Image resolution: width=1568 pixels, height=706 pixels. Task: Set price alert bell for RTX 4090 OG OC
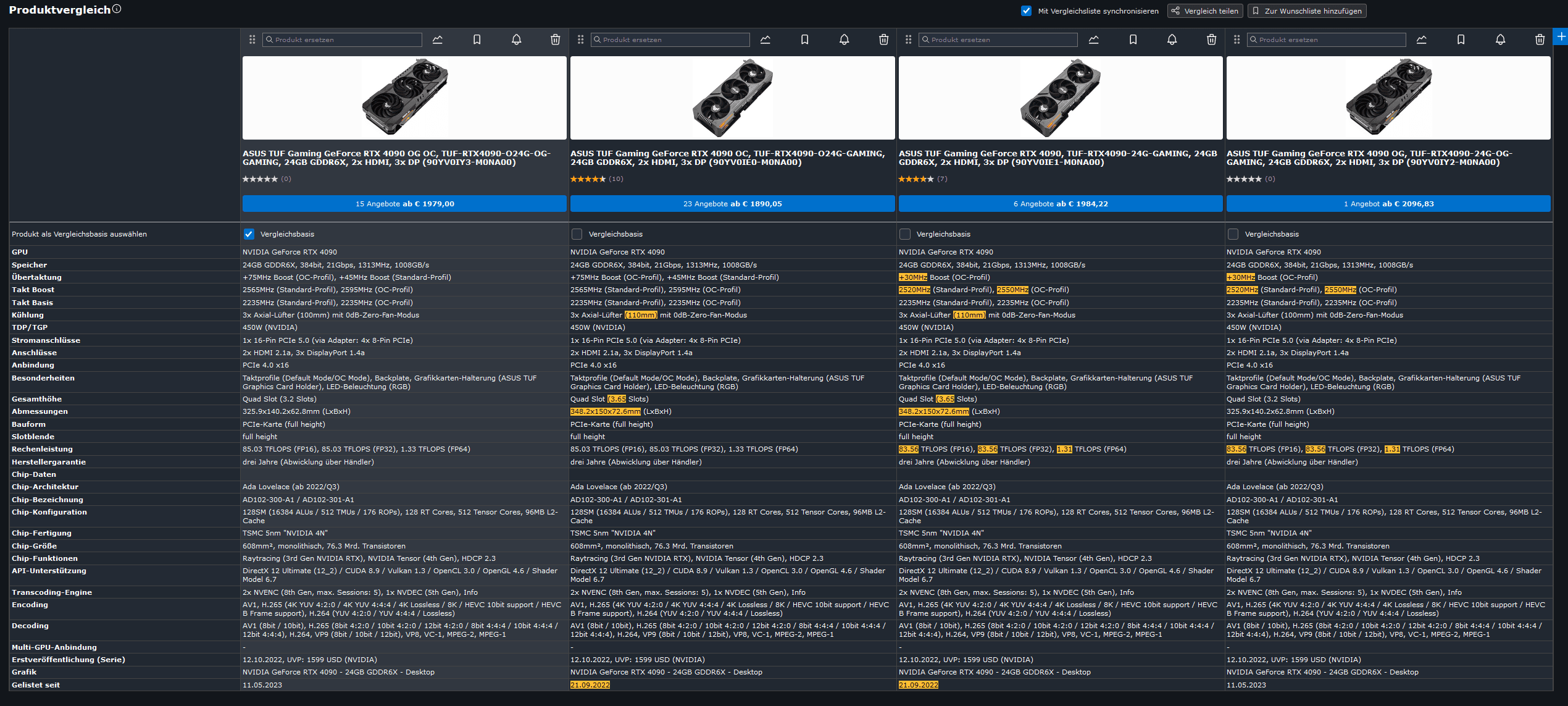[516, 40]
